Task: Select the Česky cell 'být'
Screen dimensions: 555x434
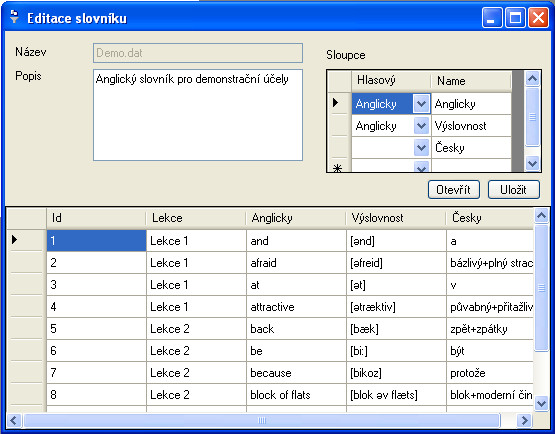Action: (x=490, y=351)
